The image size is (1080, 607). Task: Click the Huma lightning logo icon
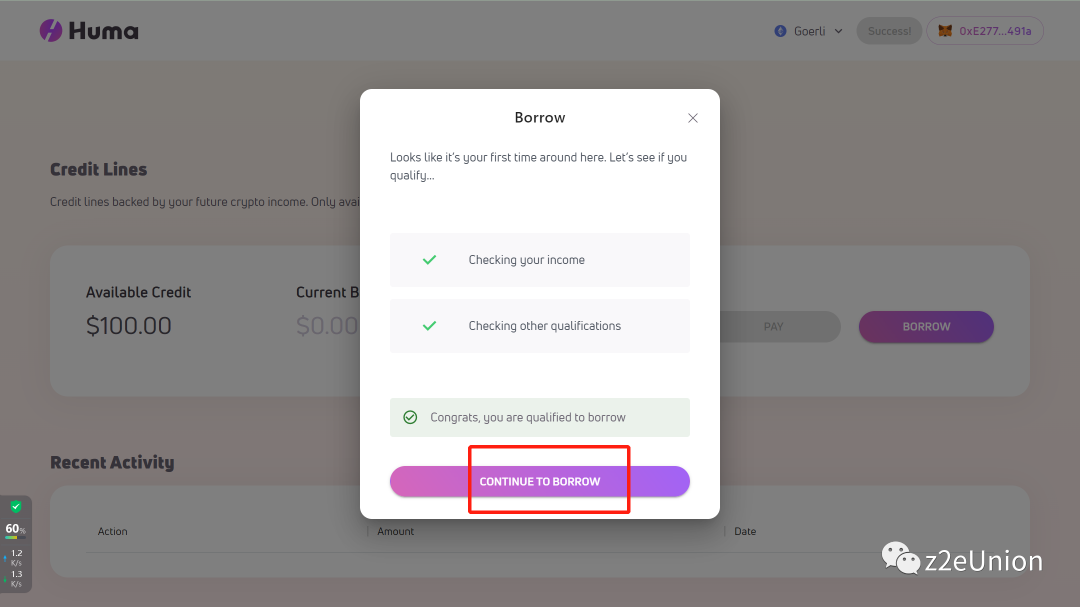[x=51, y=31]
